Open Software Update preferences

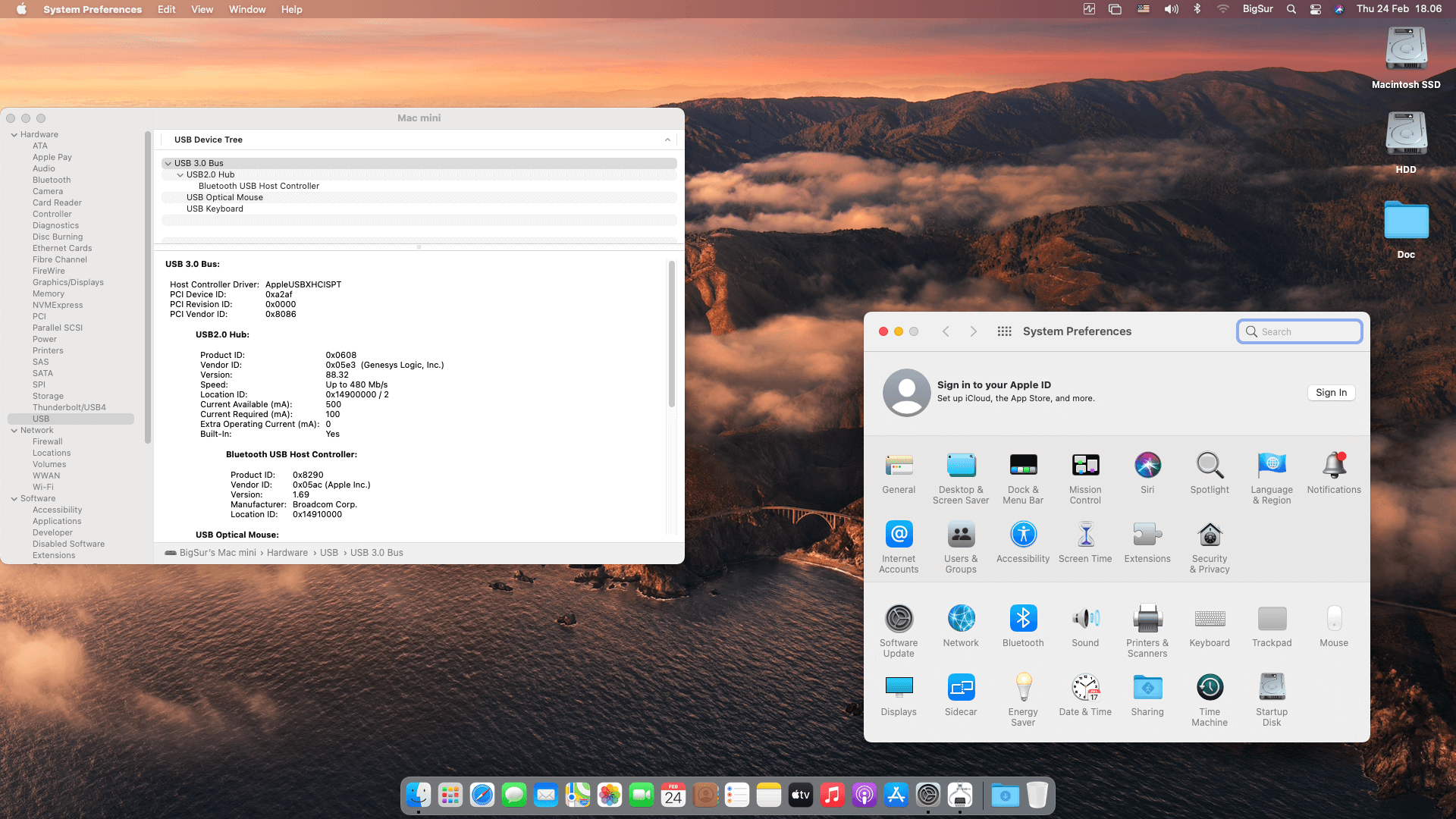click(899, 619)
